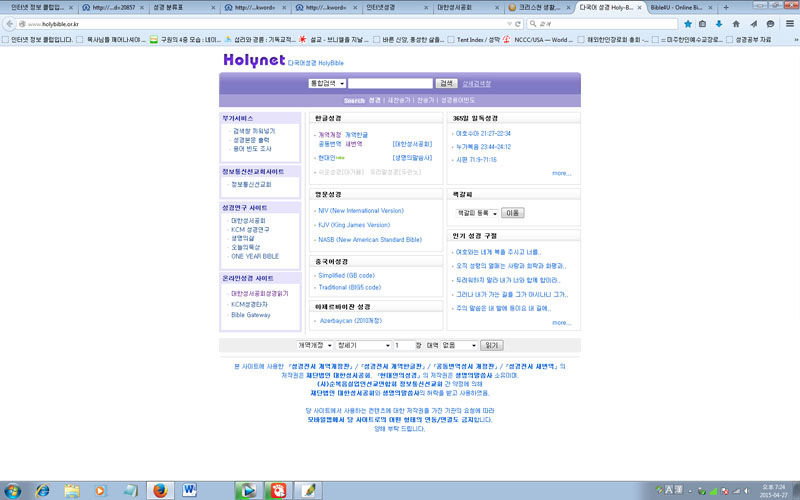Click the Firefox home icon
The image size is (800, 500).
(x=734, y=23)
